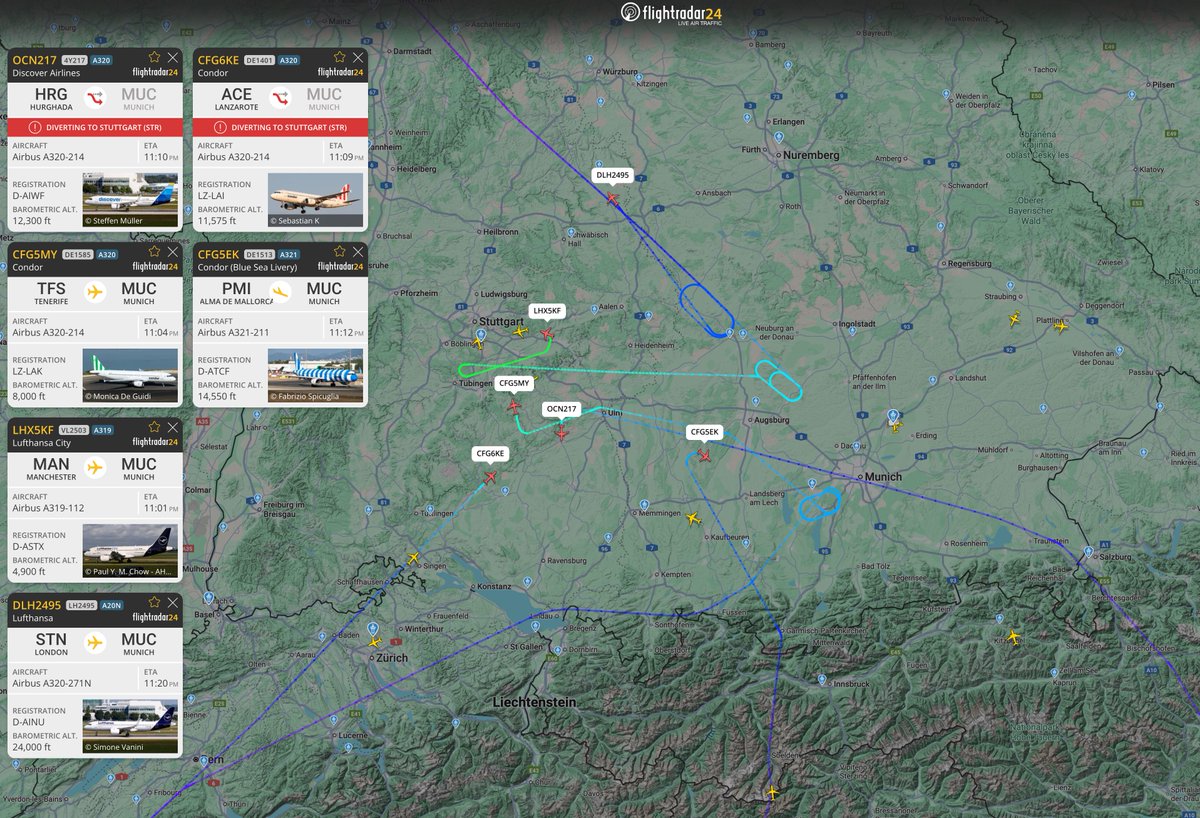Click the TFS Tenerife origin airport
This screenshot has width=1200, height=818.
(x=51, y=293)
